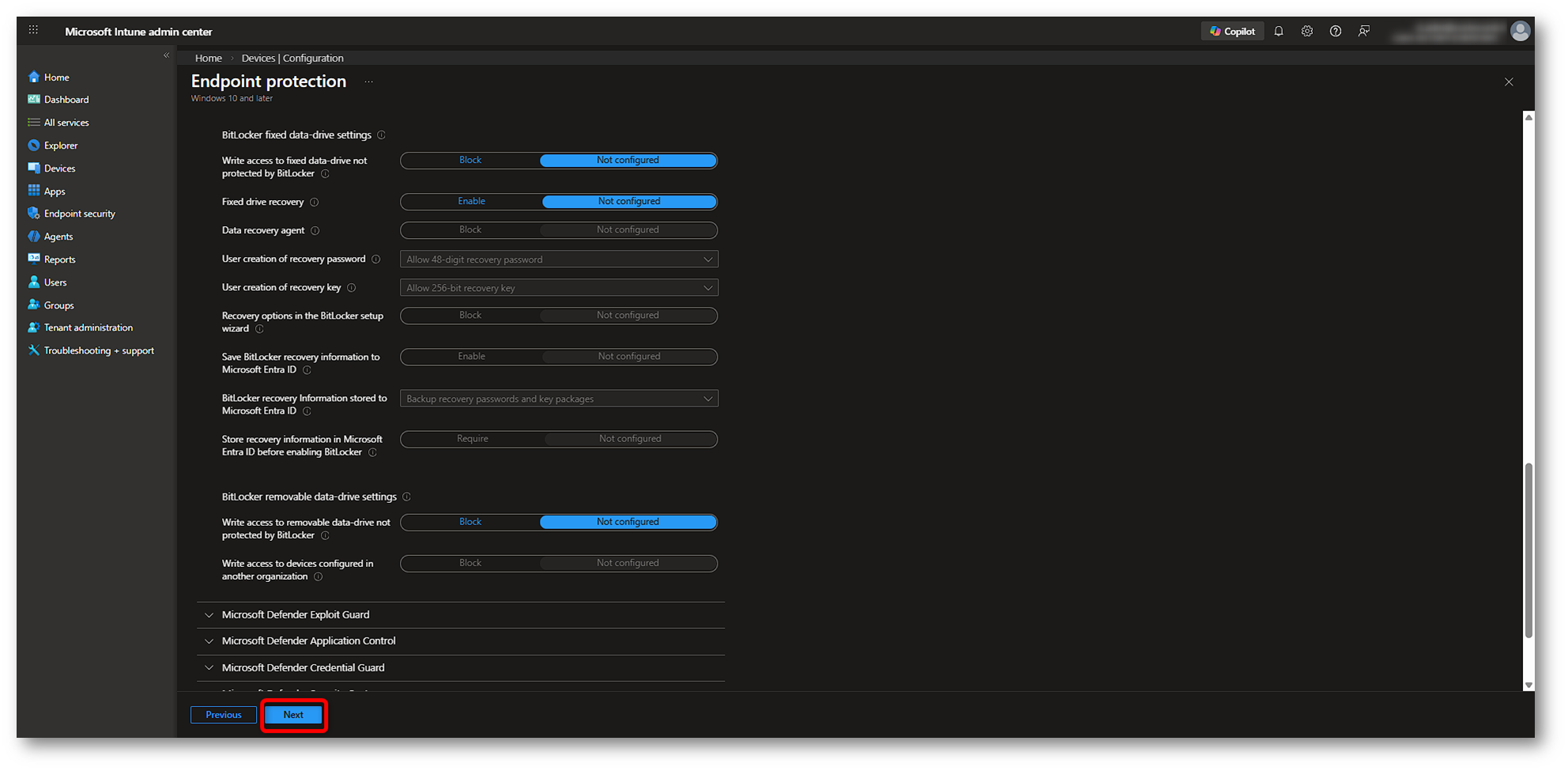Set Recovery options in setup wizard to Block
This screenshot has width=1568, height=771.
[470, 316]
